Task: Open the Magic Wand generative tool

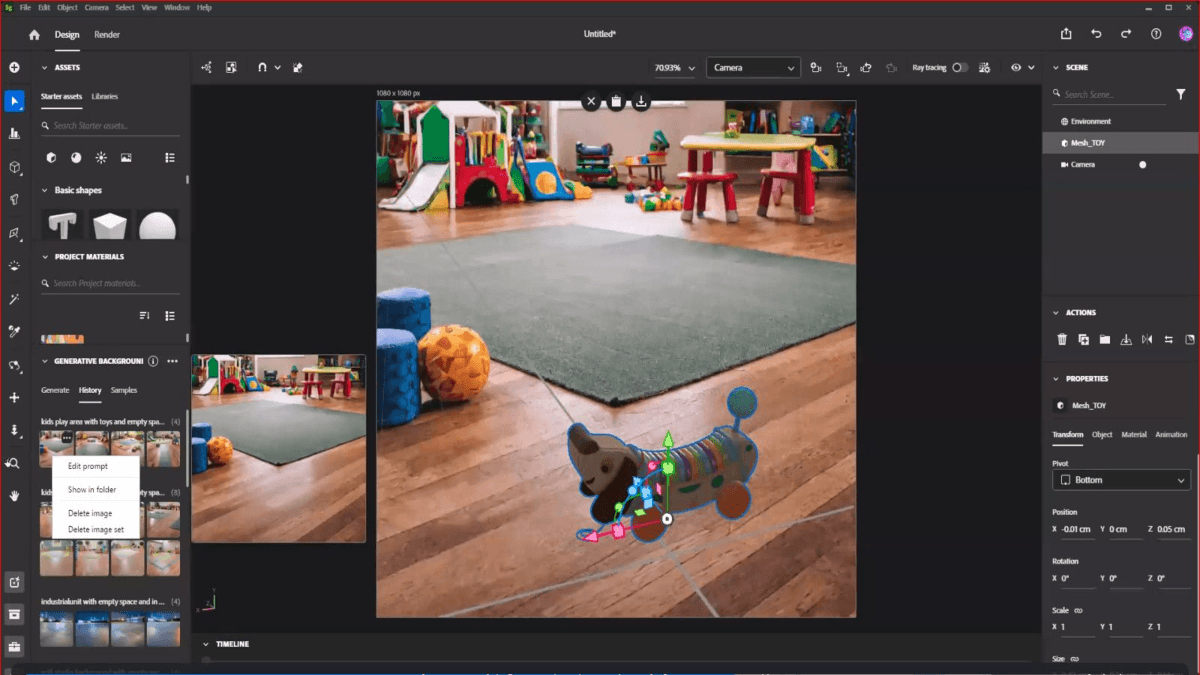Action: point(14,299)
